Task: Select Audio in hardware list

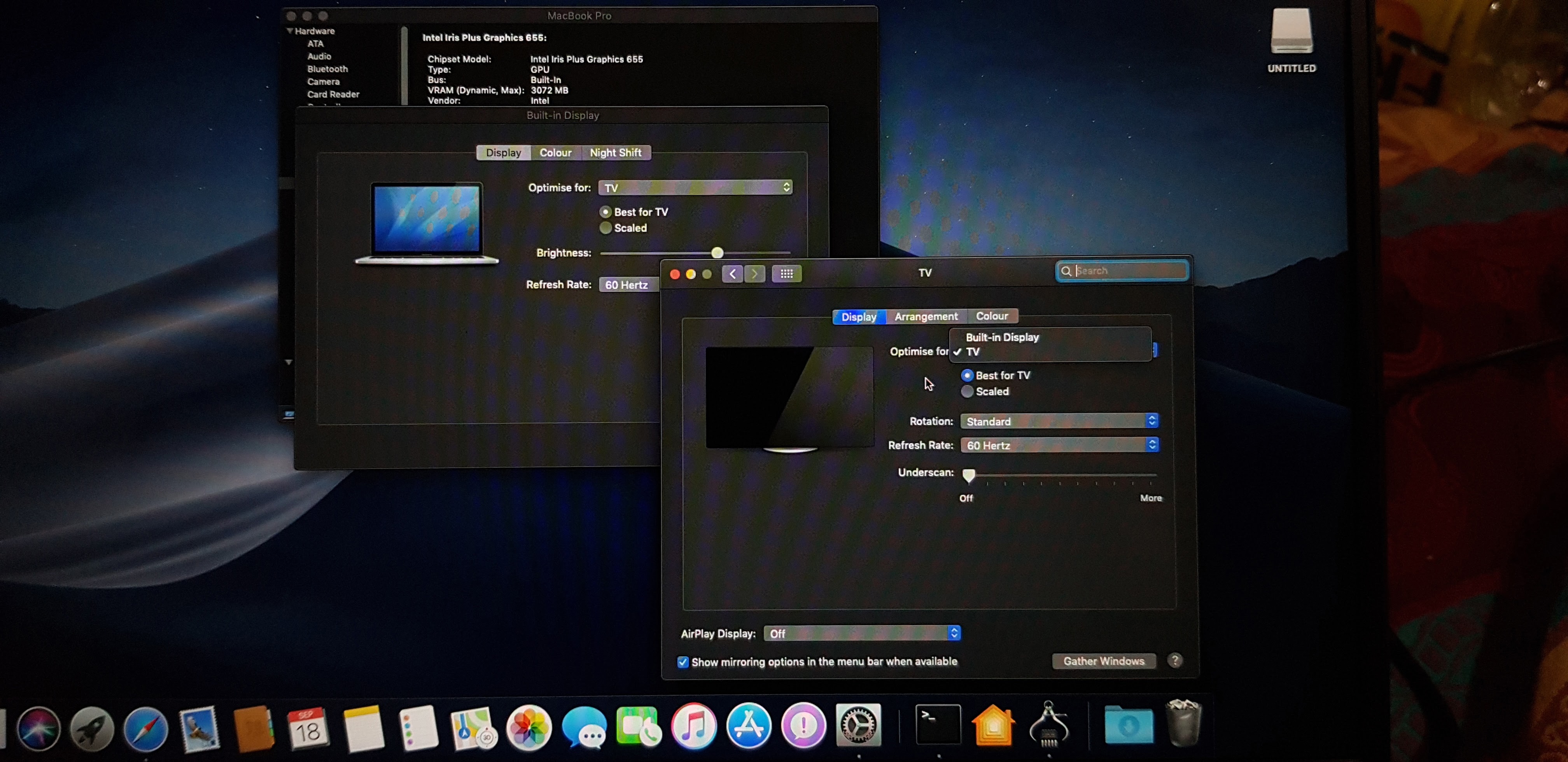Action: pos(319,57)
